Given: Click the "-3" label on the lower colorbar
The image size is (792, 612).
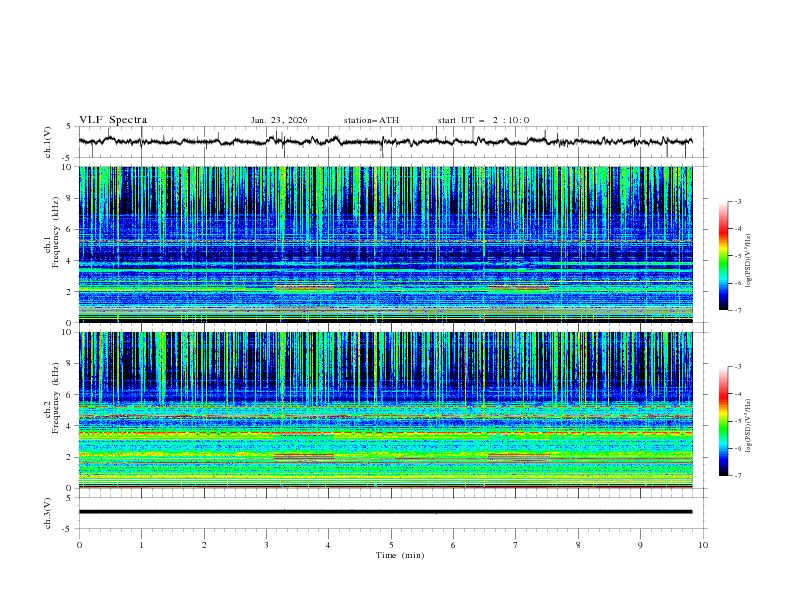Looking at the screenshot, I should (x=738, y=367).
